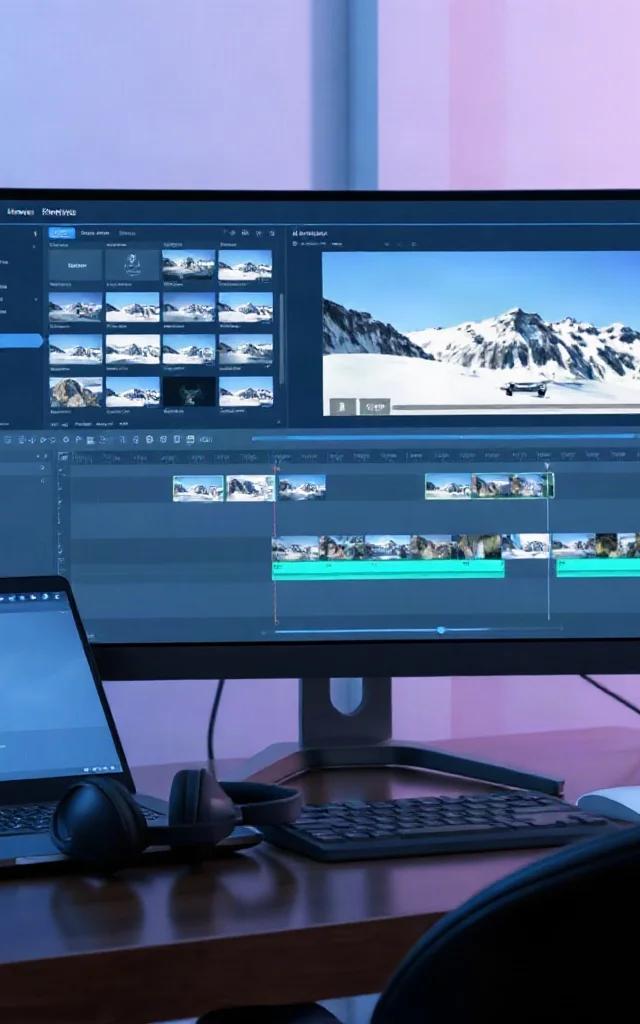
Task: Click the media panel vertical scrollbar
Action: click(281, 338)
